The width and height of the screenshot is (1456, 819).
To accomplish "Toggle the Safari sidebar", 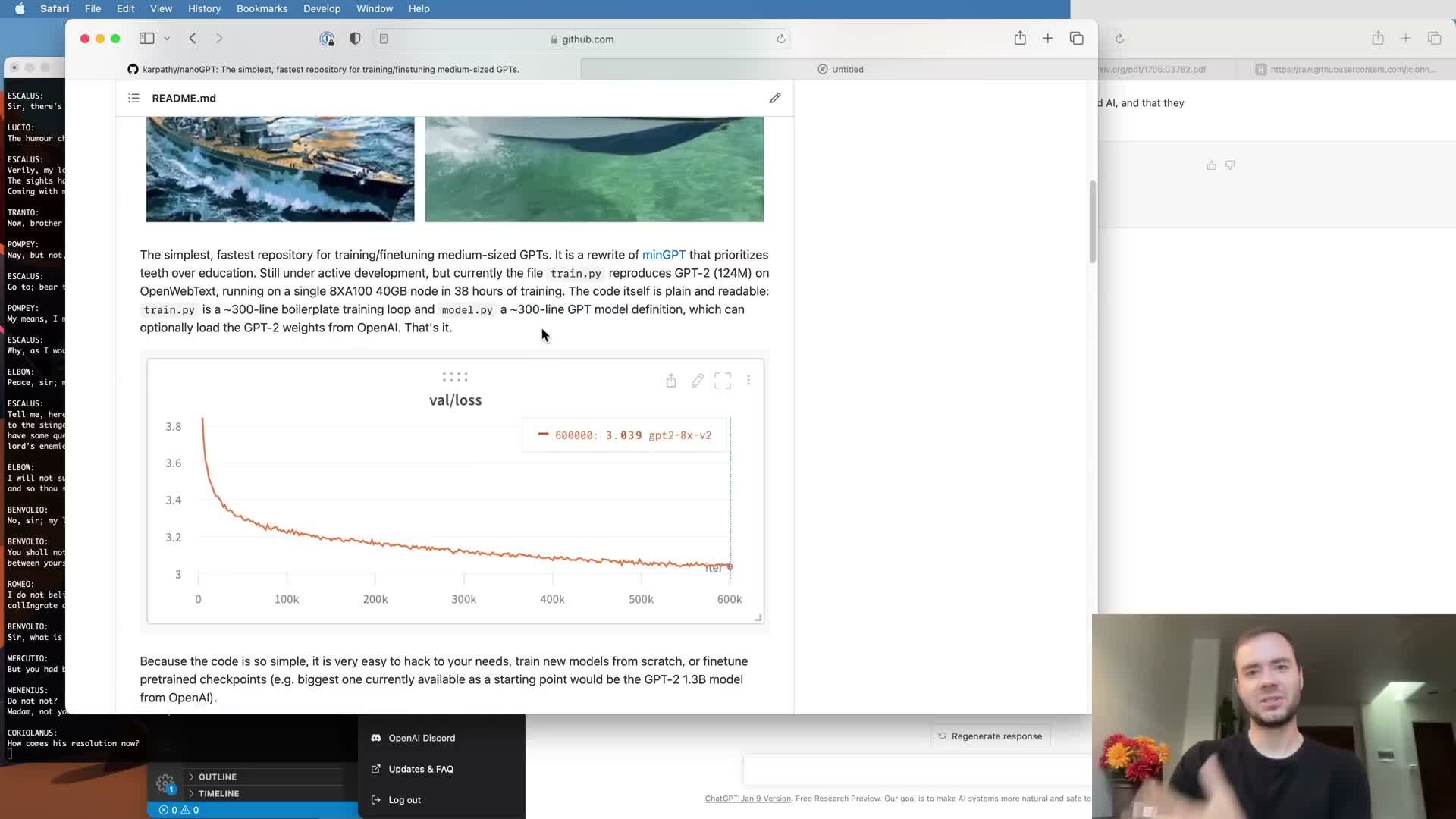I will click(147, 39).
